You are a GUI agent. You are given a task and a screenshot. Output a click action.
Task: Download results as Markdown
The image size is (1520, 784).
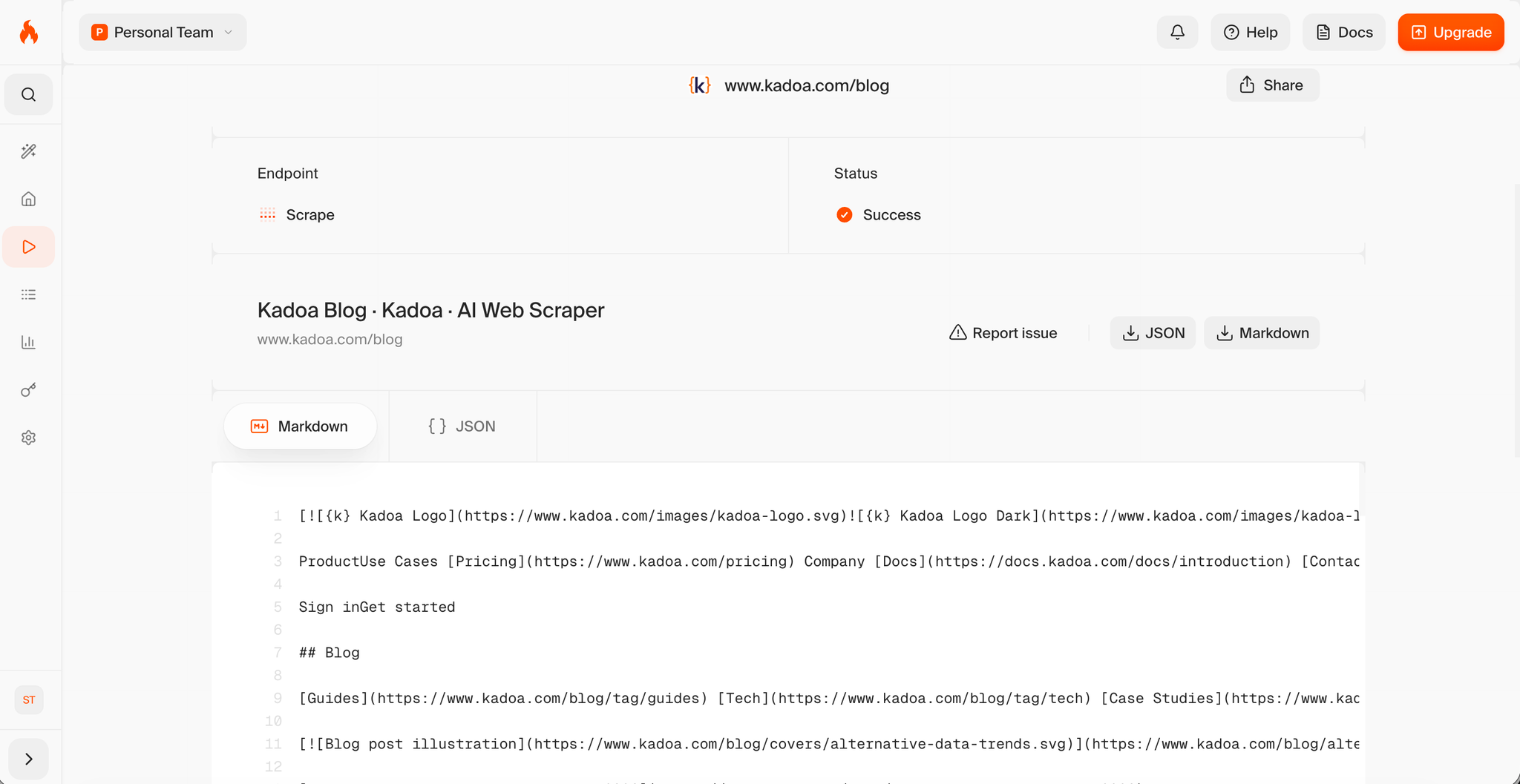tap(1261, 332)
